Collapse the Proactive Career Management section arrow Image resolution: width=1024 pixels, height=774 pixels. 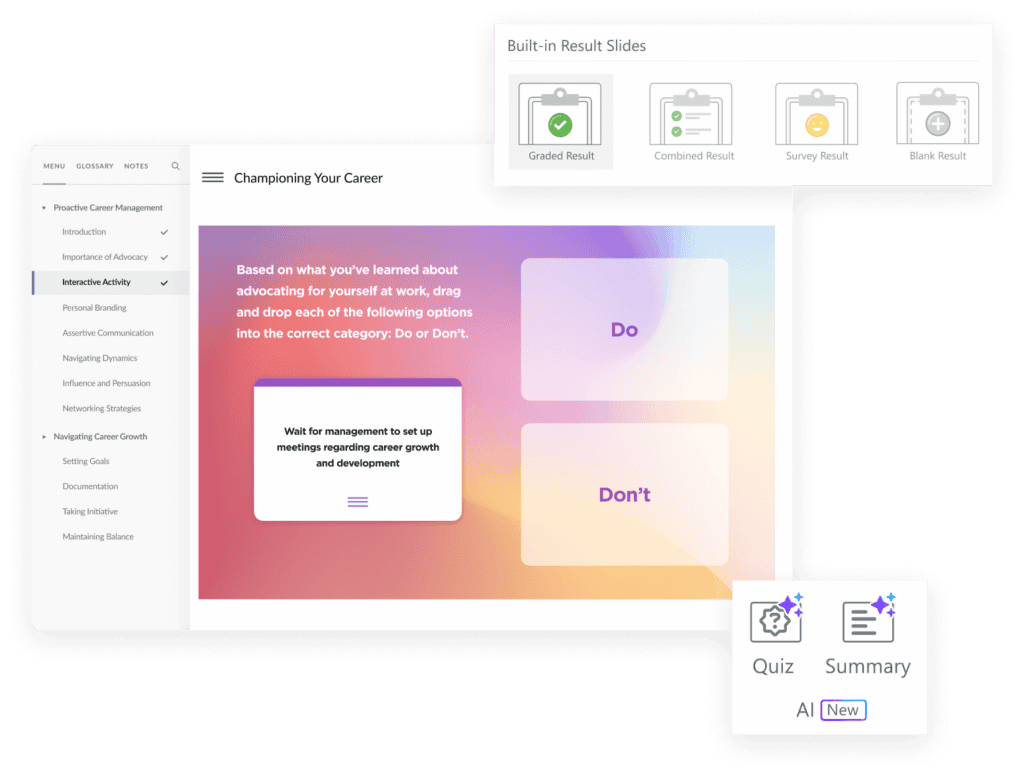[44, 208]
